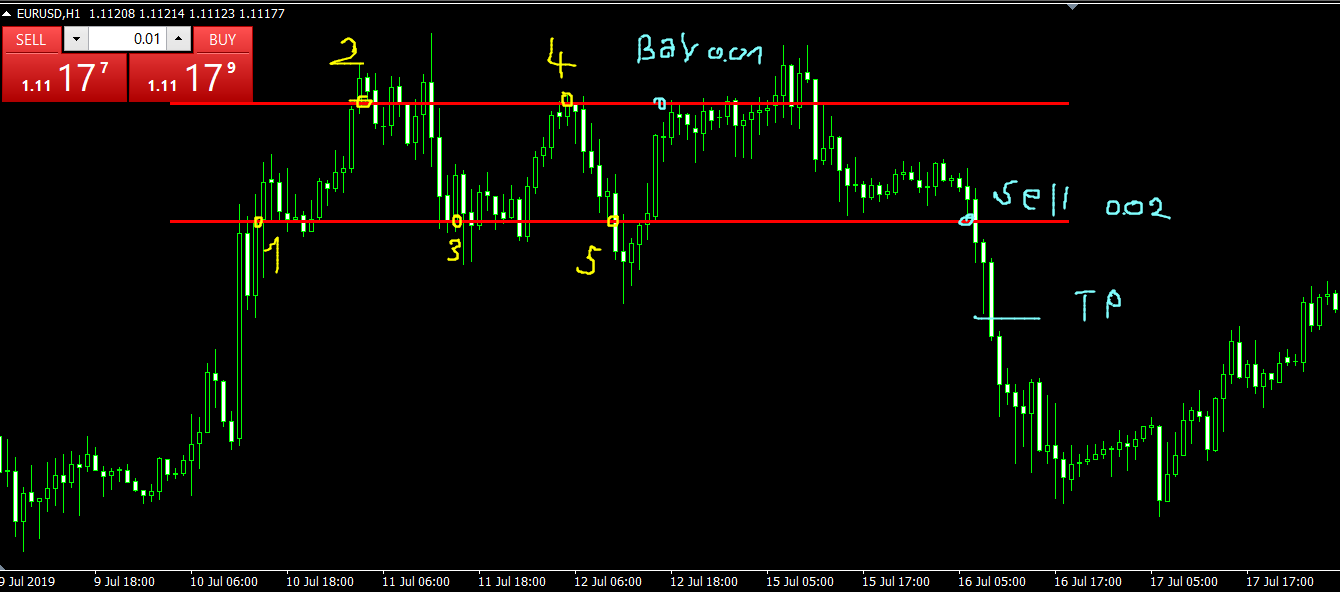
Task: Click the 17 Jul 05:00 time axis label
Action: pyautogui.click(x=1184, y=581)
